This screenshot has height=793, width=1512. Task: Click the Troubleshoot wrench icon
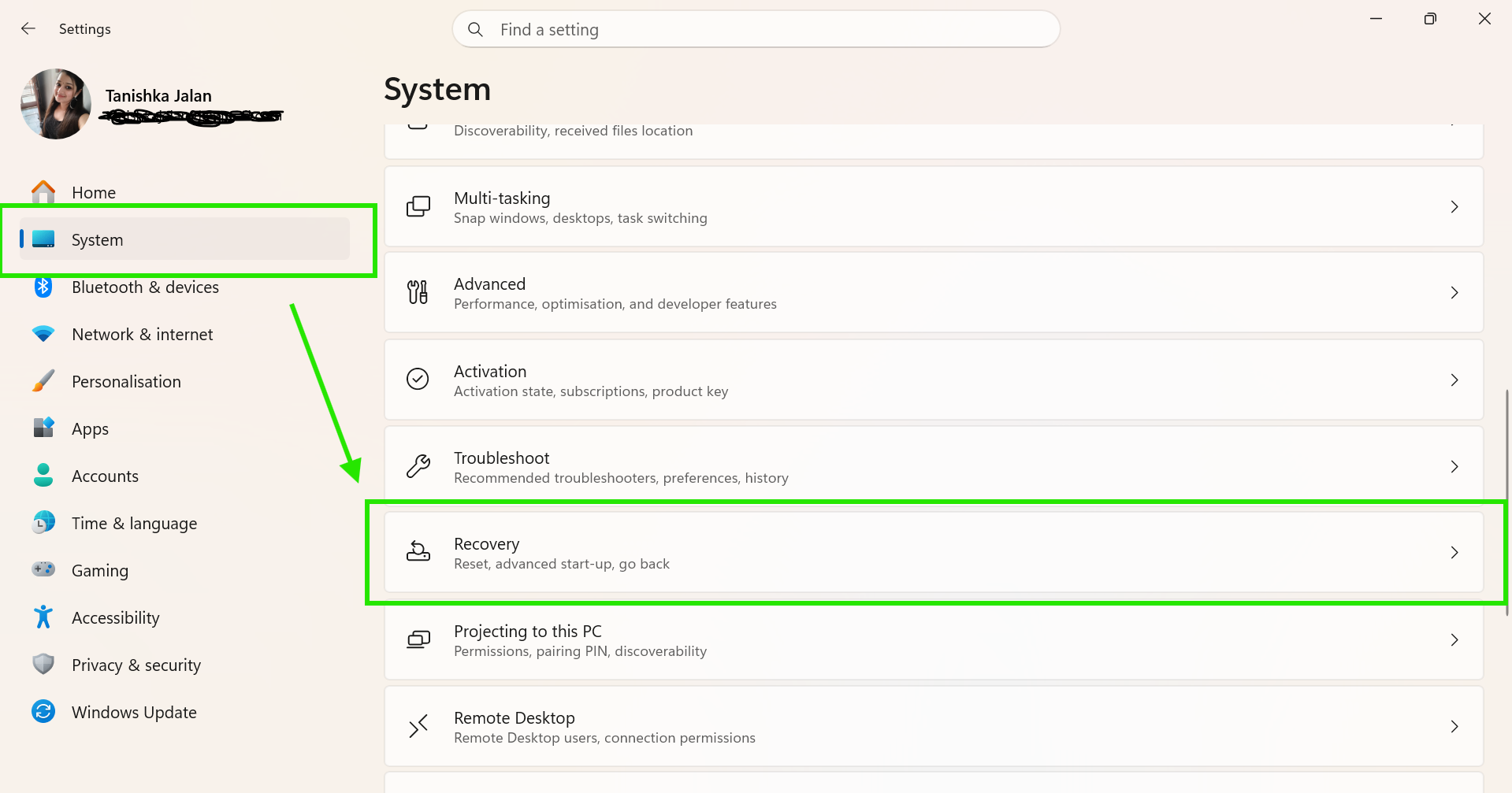(418, 466)
